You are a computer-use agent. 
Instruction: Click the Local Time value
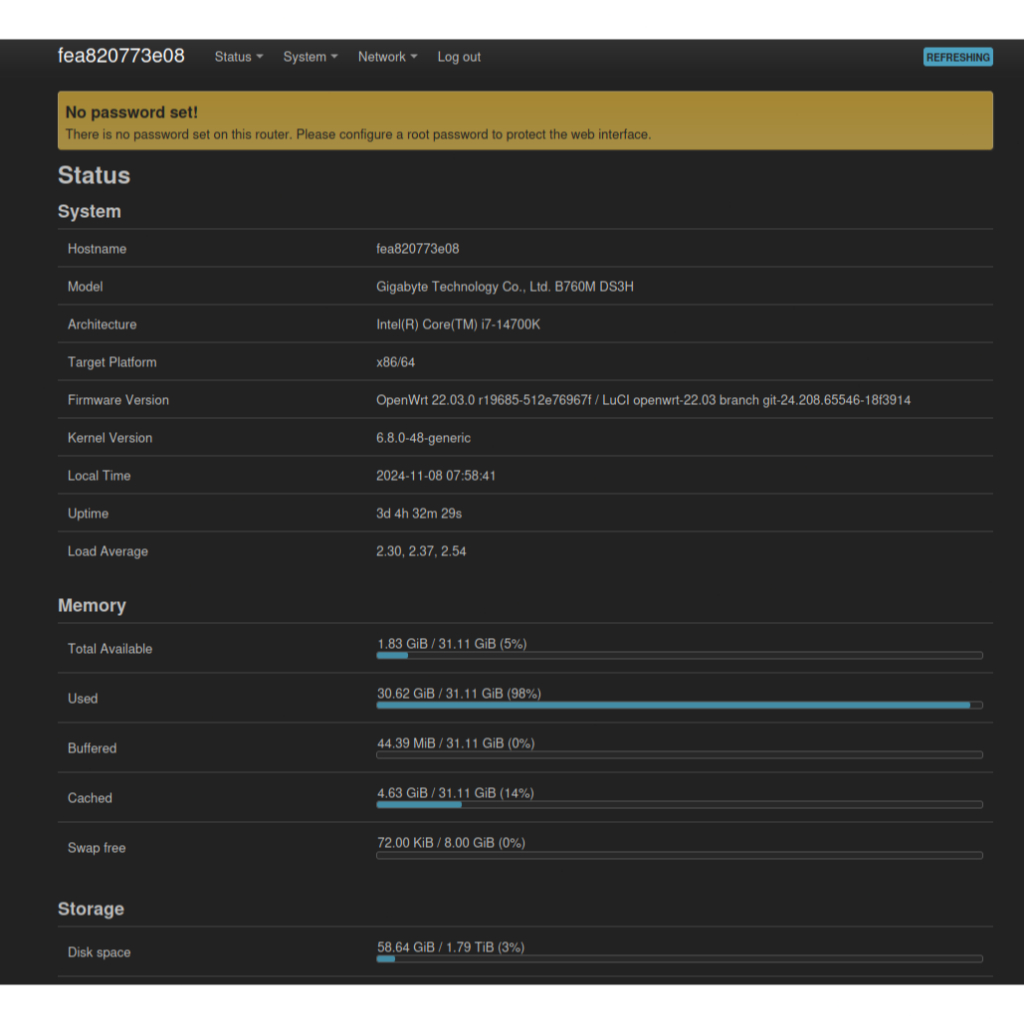(436, 476)
